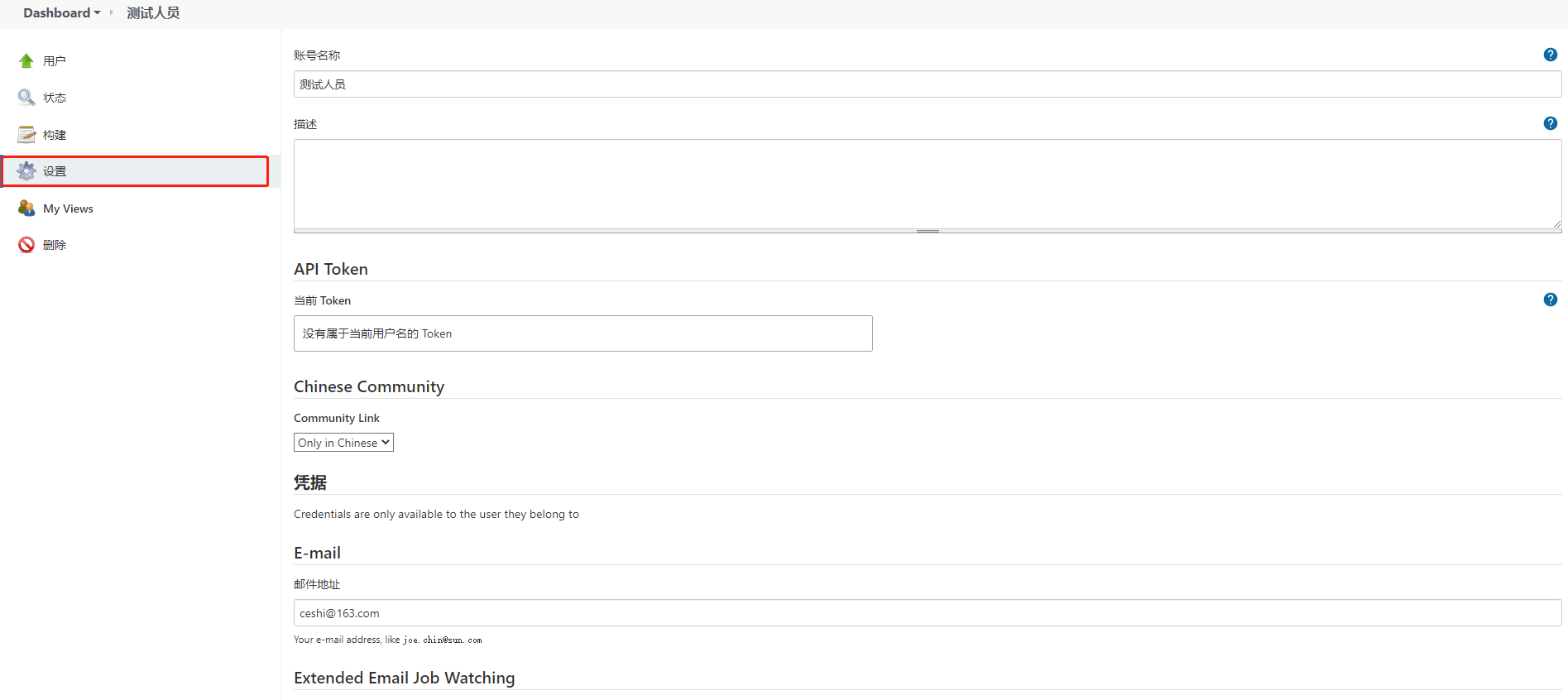Open the Community Link dropdown
This screenshot has width=1568, height=700.
343,443
